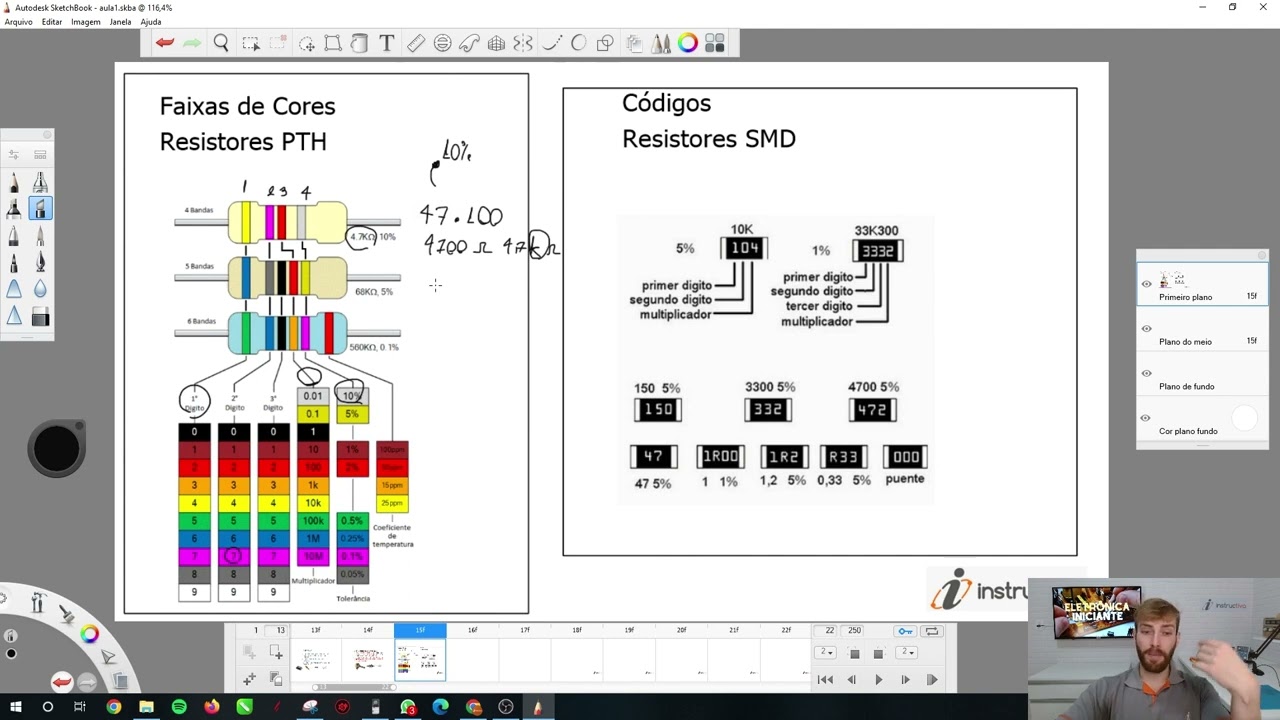Select the Flood Fill bucket tool
This screenshot has height=720, width=1280.
point(359,43)
